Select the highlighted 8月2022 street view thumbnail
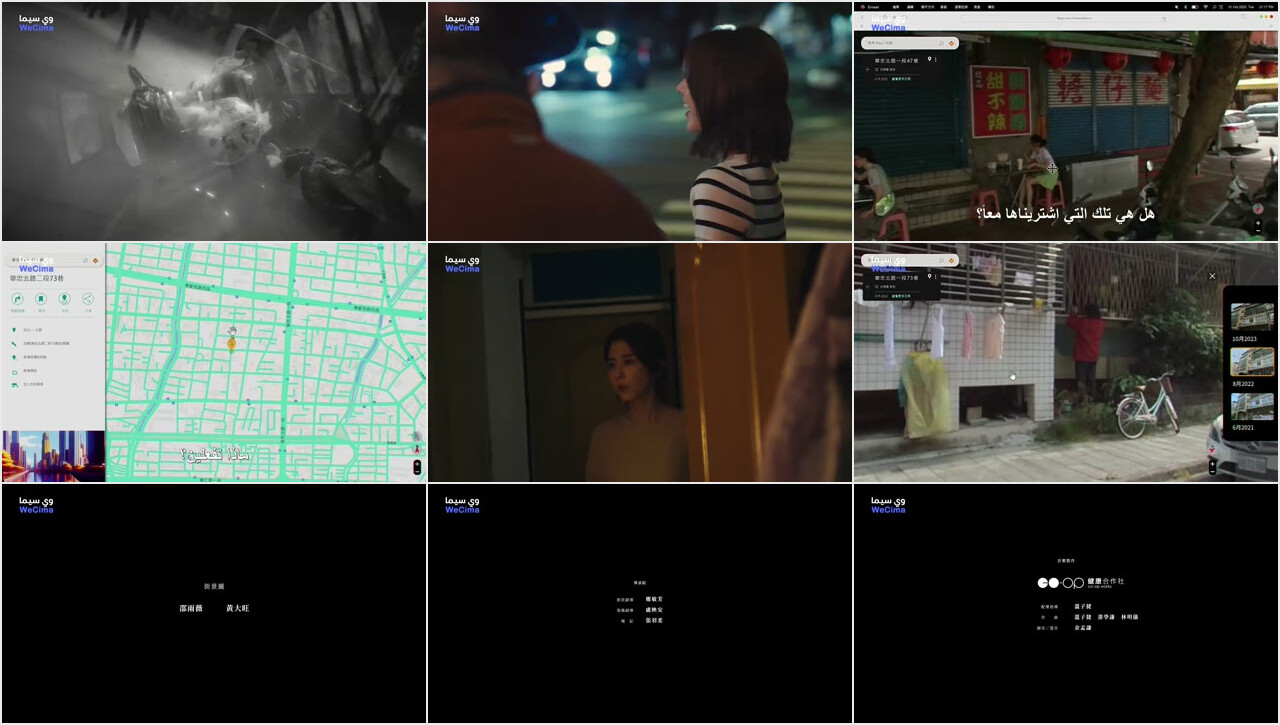The image size is (1280, 725). point(1252,362)
